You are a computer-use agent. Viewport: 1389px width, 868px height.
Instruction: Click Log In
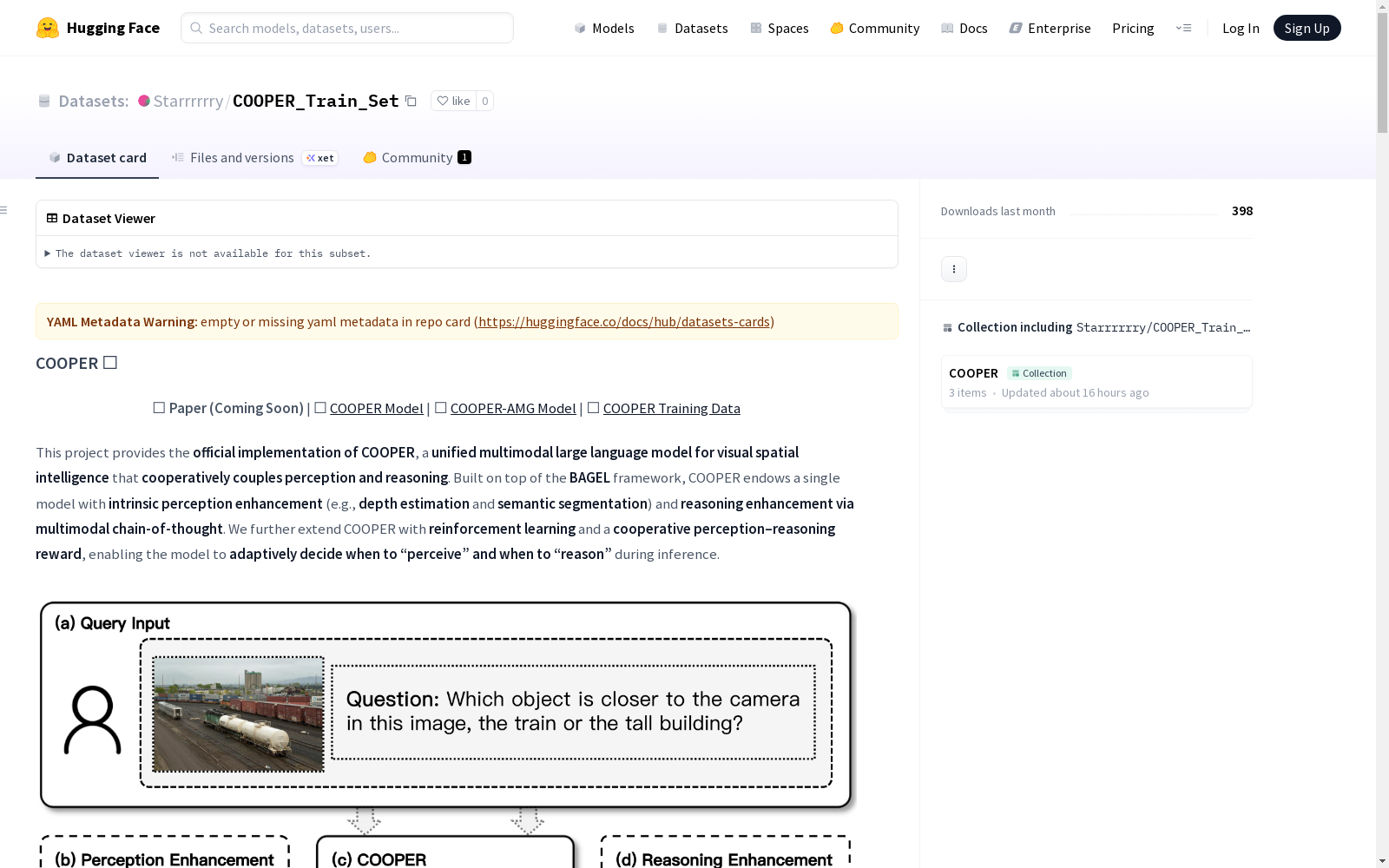pos(1241,28)
